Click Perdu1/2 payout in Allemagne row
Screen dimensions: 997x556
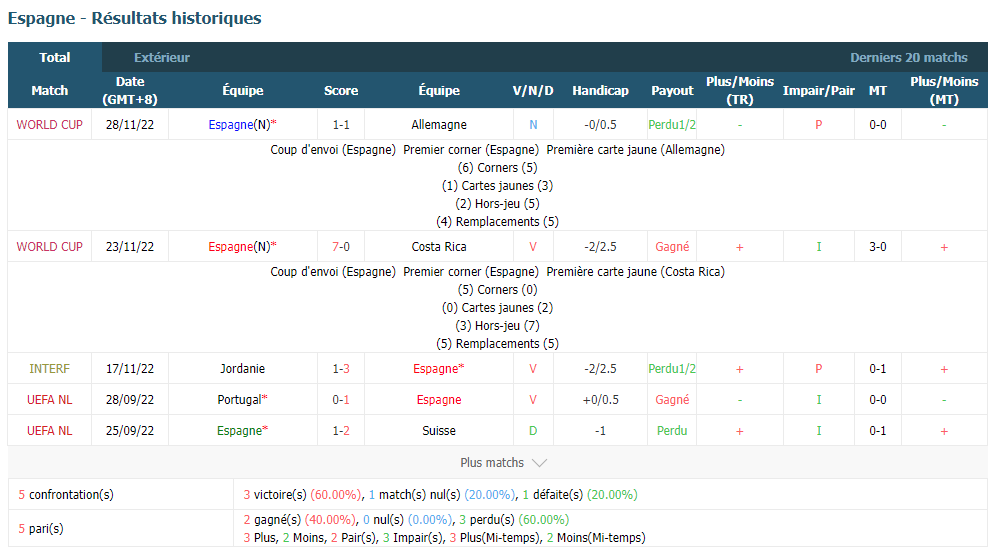point(672,125)
